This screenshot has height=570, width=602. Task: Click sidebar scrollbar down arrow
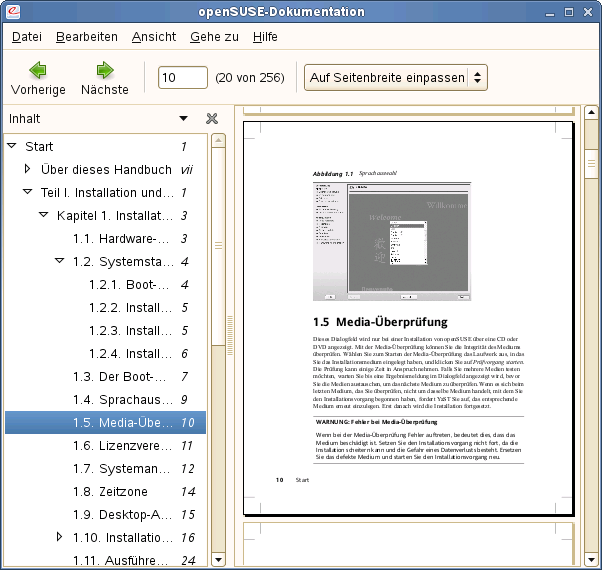[218, 560]
